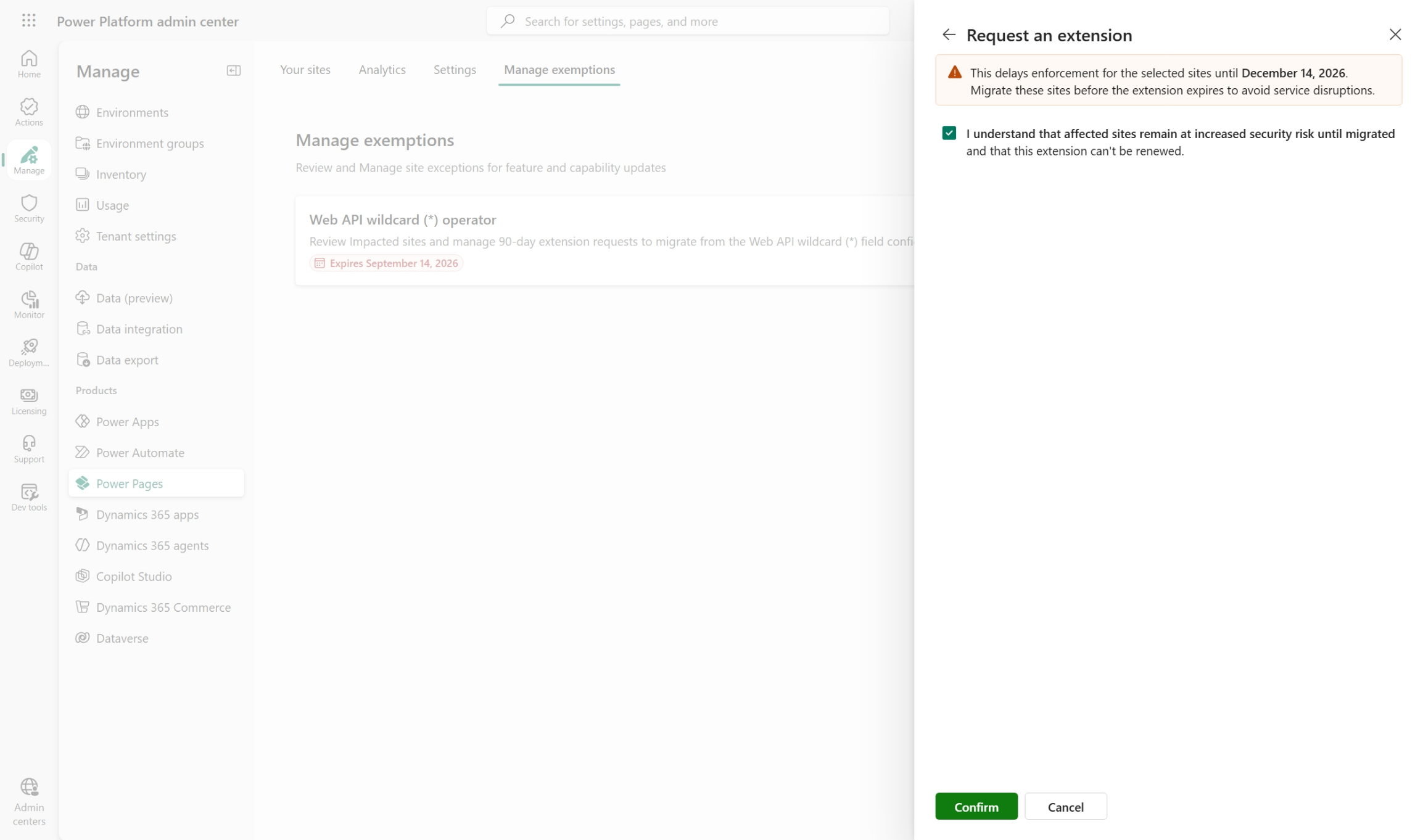Image resolution: width=1423 pixels, height=840 pixels.
Task: Open Licensing in the left rail
Action: point(29,401)
